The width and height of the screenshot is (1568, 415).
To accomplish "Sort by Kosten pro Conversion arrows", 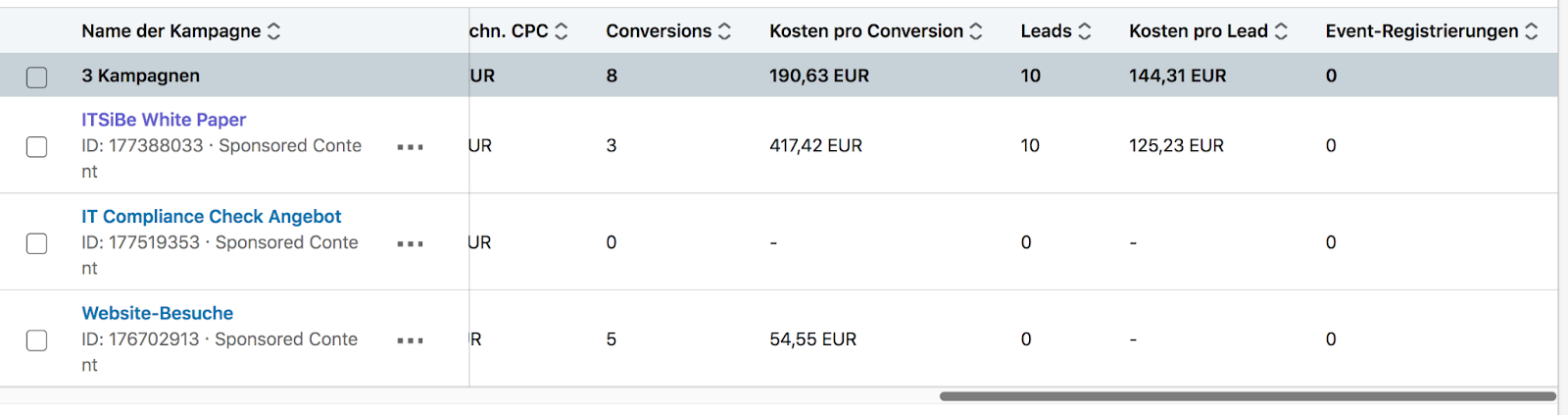I will pyautogui.click(x=976, y=31).
